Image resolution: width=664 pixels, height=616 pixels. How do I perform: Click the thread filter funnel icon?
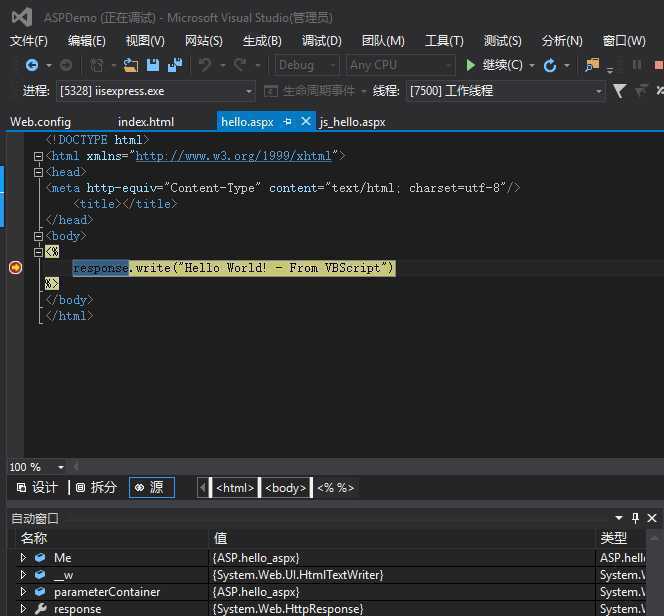[x=619, y=91]
